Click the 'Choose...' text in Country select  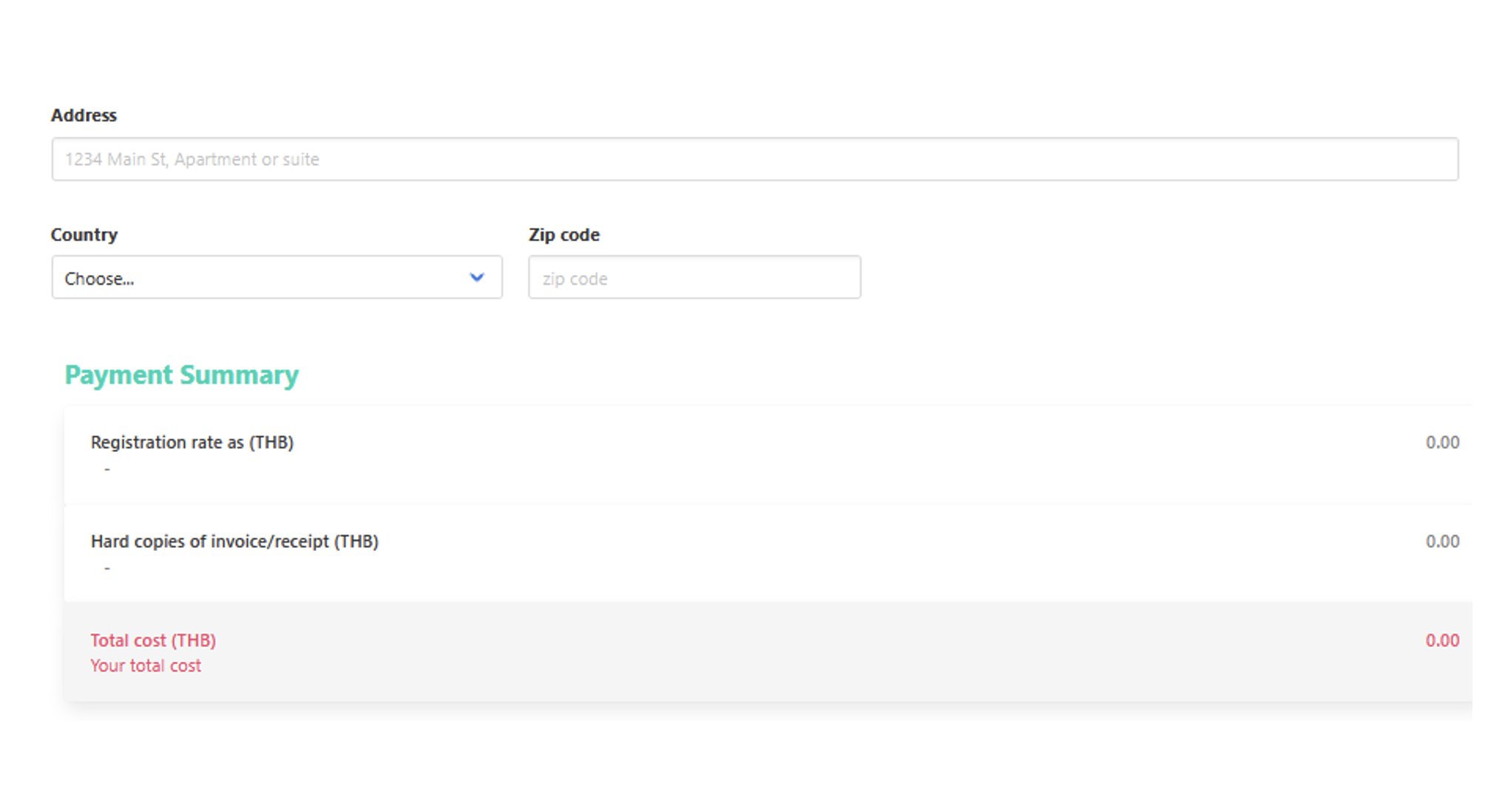99,279
